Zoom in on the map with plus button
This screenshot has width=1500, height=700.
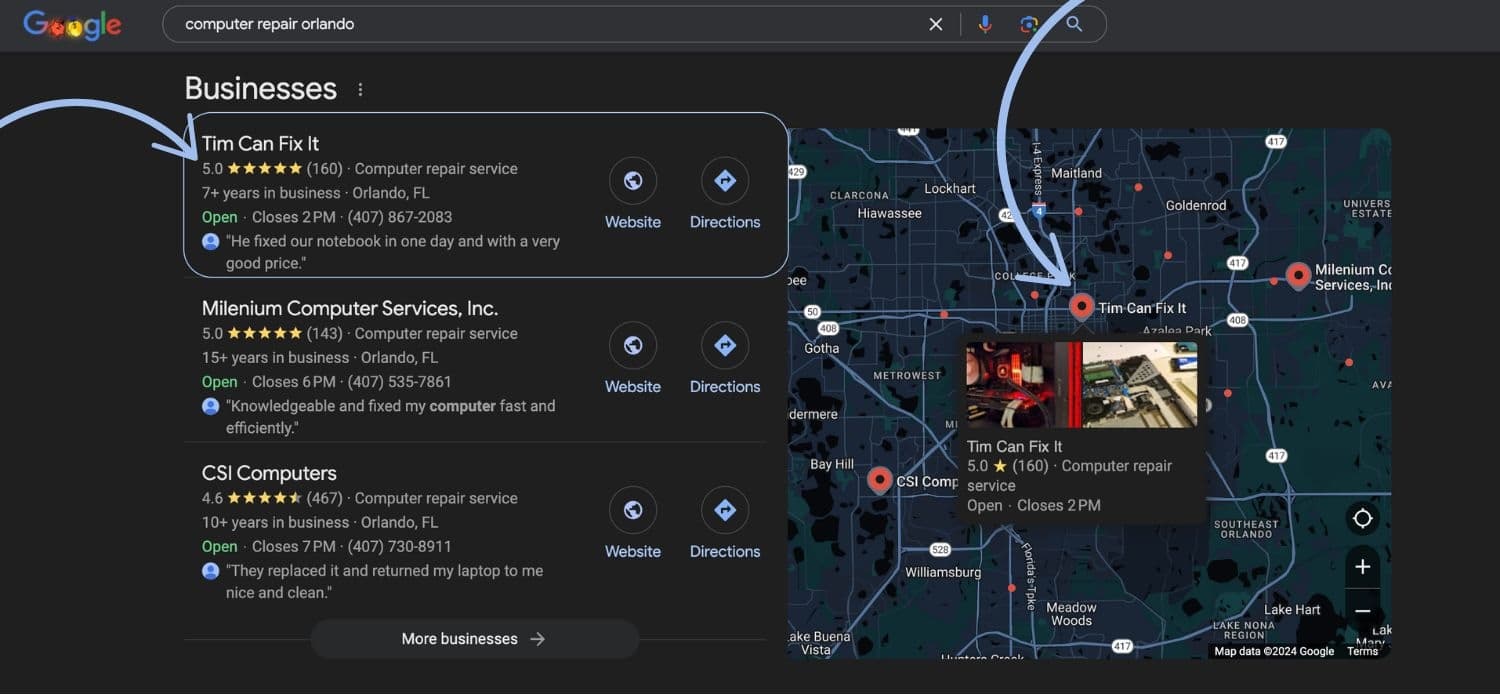pos(1362,566)
